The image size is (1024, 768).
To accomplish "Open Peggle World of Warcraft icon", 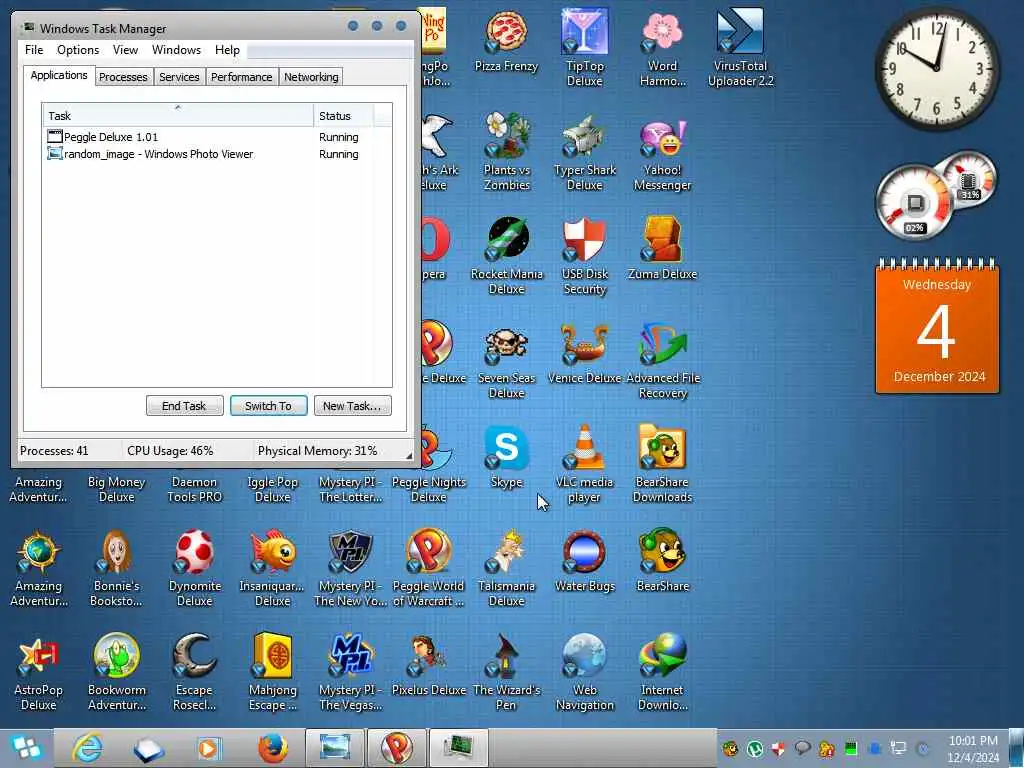I will 428,567.
